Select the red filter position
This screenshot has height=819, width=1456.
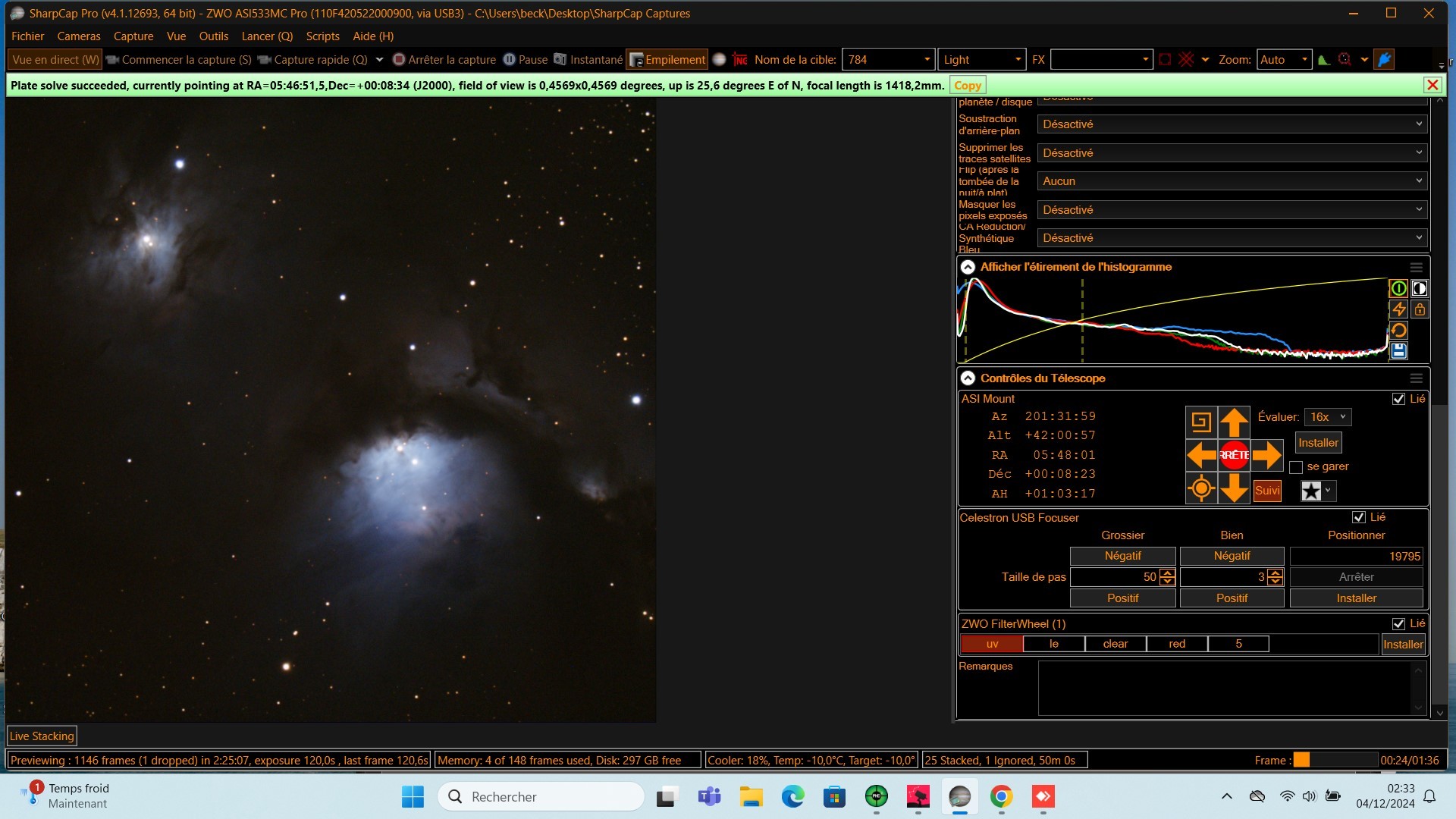(1177, 644)
